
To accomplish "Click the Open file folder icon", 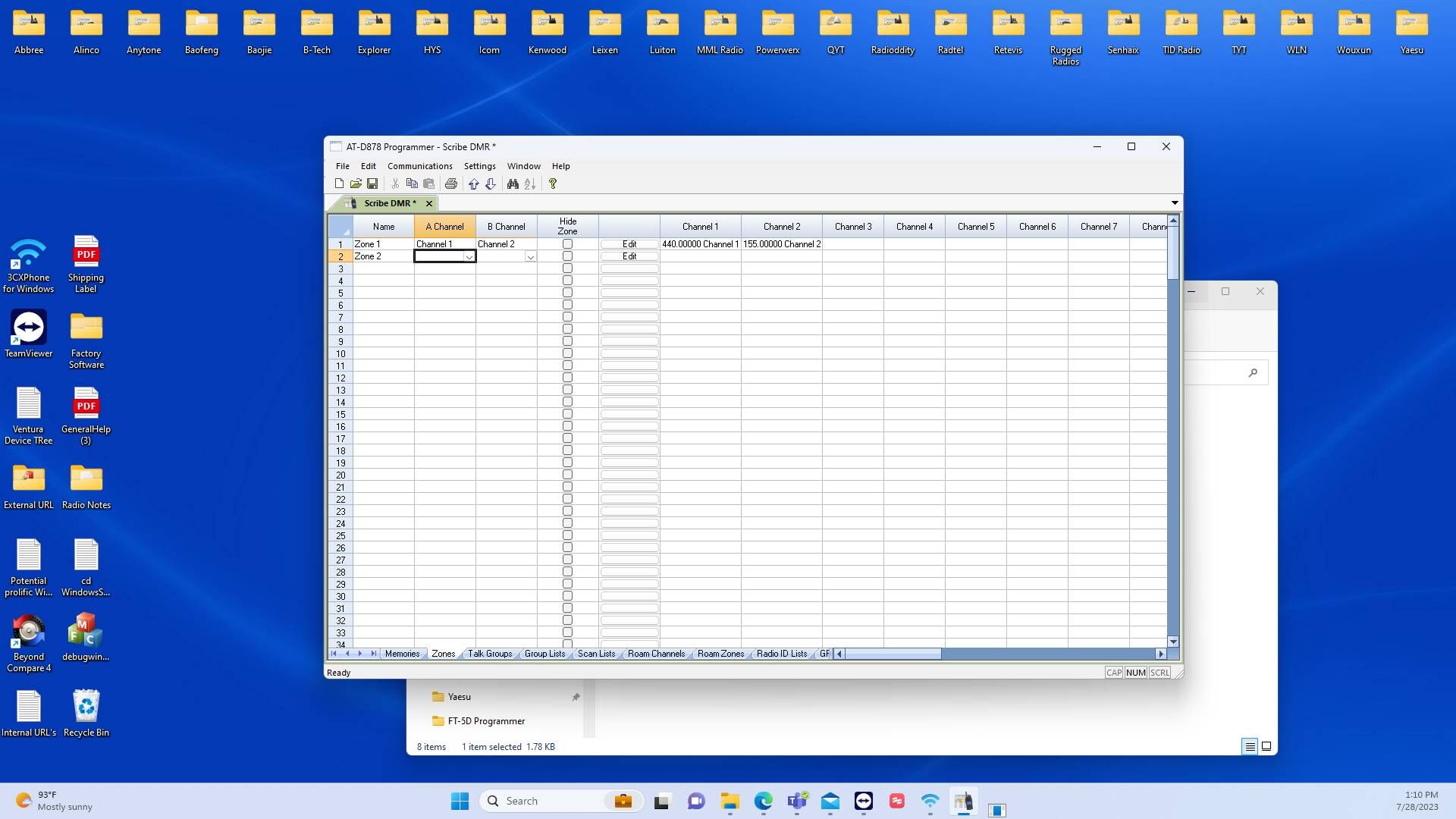I will coord(356,184).
